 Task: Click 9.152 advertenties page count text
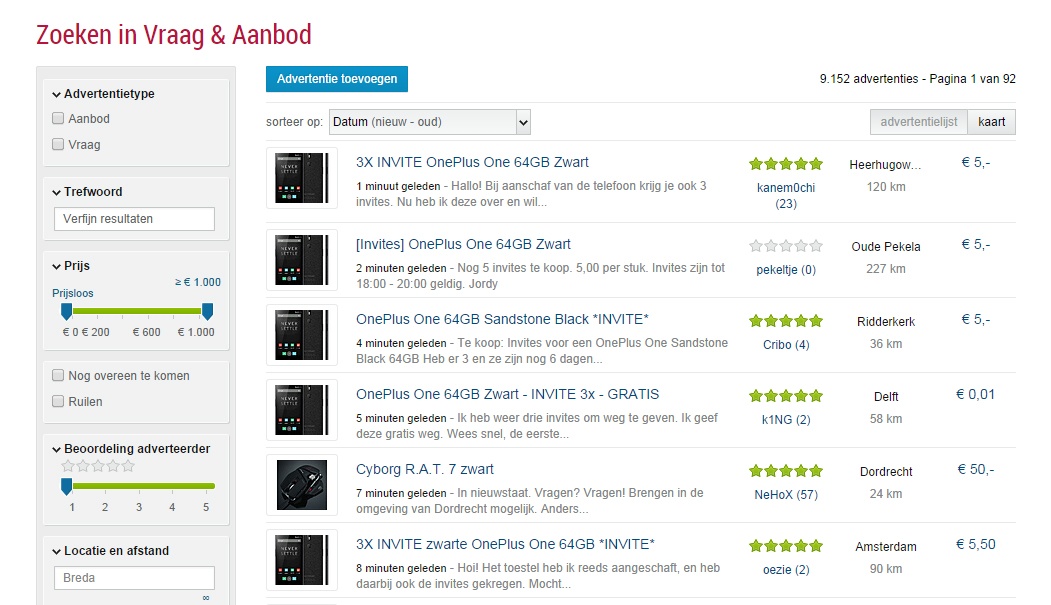(918, 79)
